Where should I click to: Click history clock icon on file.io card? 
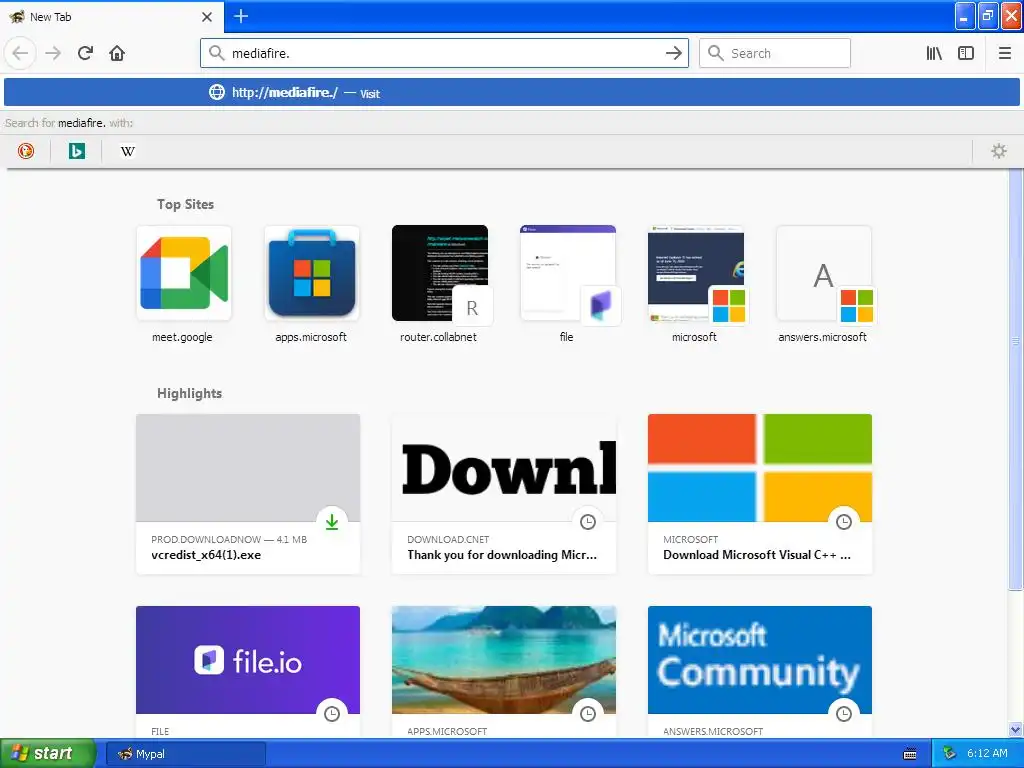[332, 714]
